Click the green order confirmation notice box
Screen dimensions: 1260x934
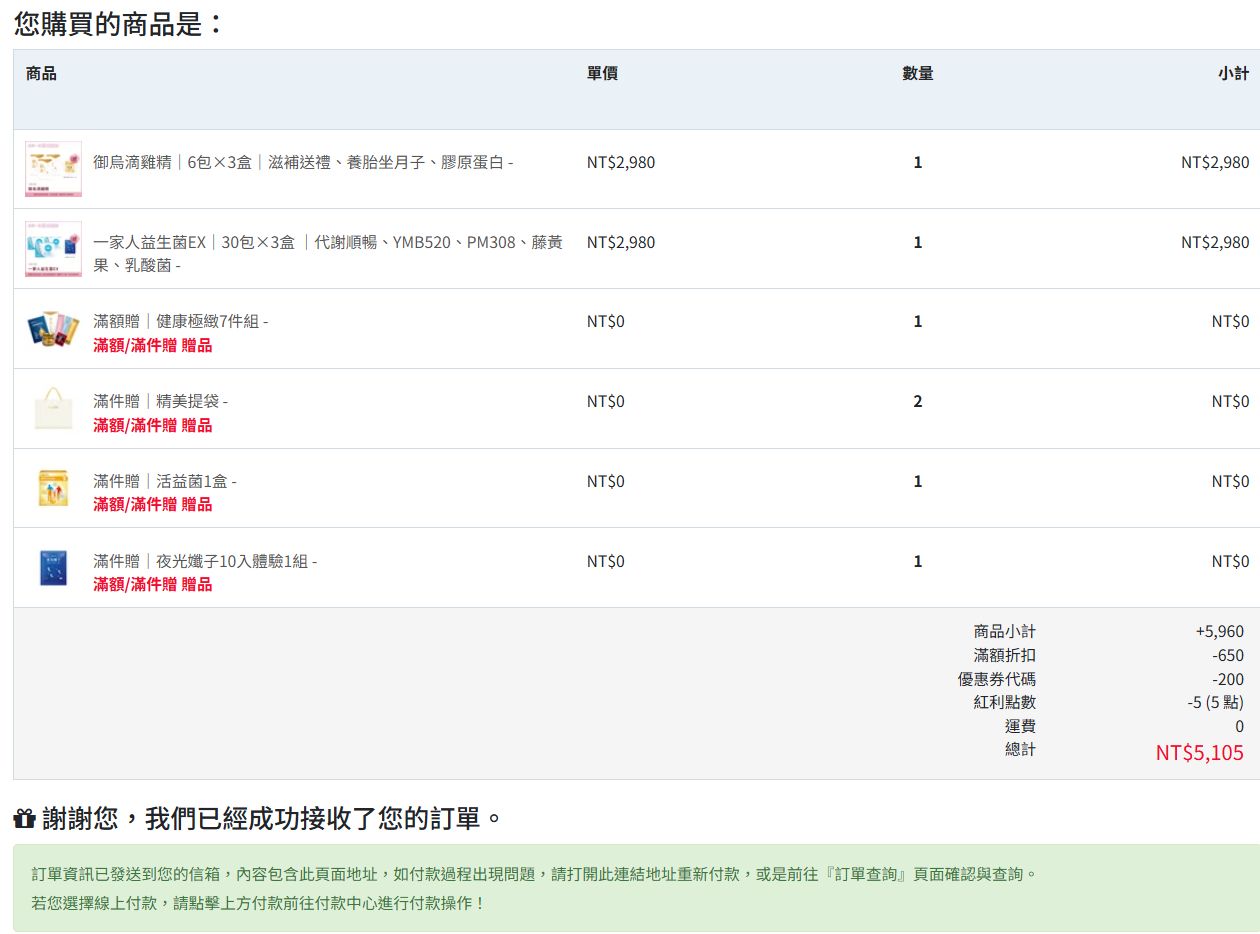[x=636, y=888]
